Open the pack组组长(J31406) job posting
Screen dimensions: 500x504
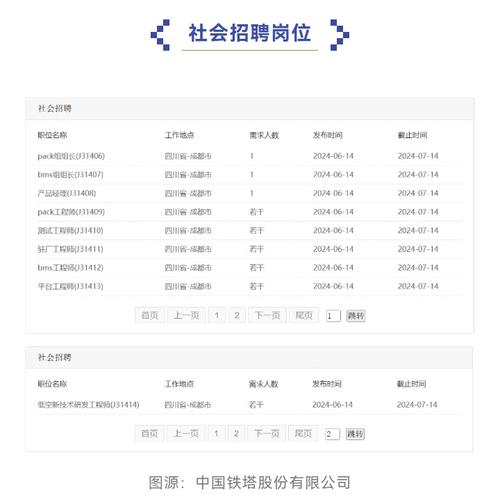71,156
